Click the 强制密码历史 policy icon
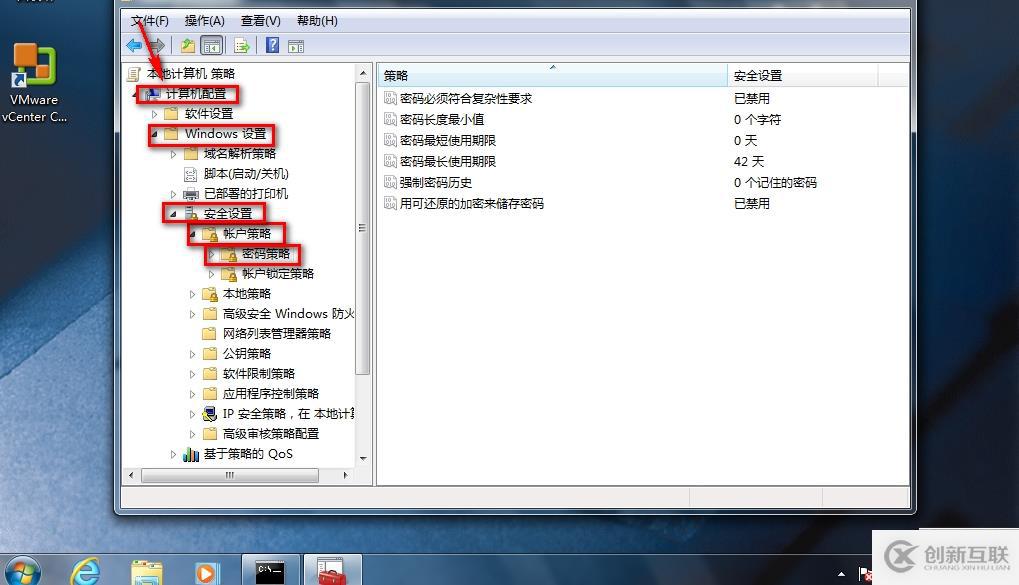The height and width of the screenshot is (585, 1019). [390, 182]
